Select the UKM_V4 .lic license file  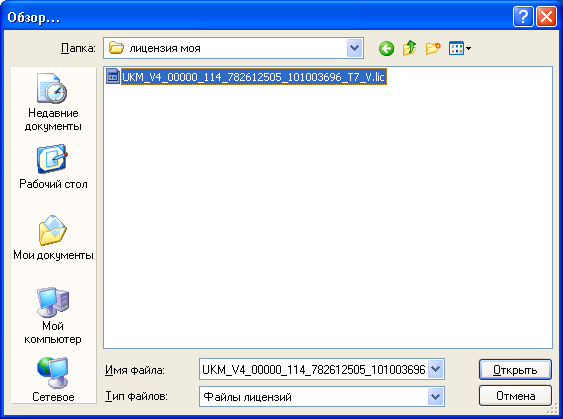click(x=253, y=76)
